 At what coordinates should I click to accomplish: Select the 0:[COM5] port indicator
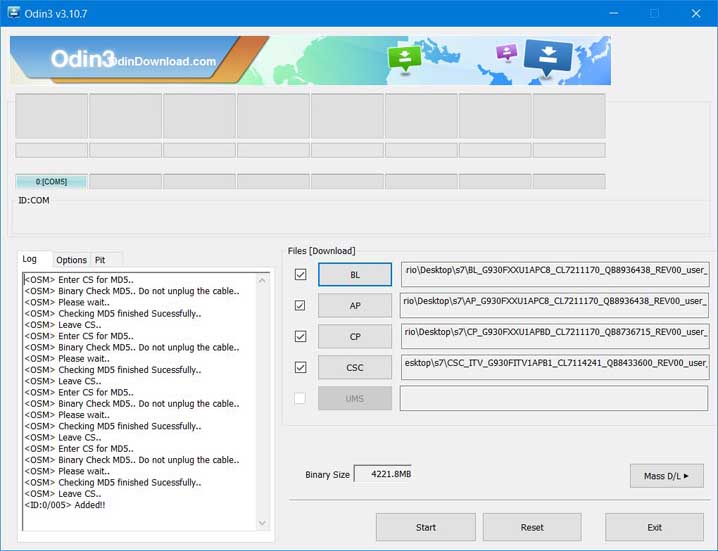[x=51, y=182]
